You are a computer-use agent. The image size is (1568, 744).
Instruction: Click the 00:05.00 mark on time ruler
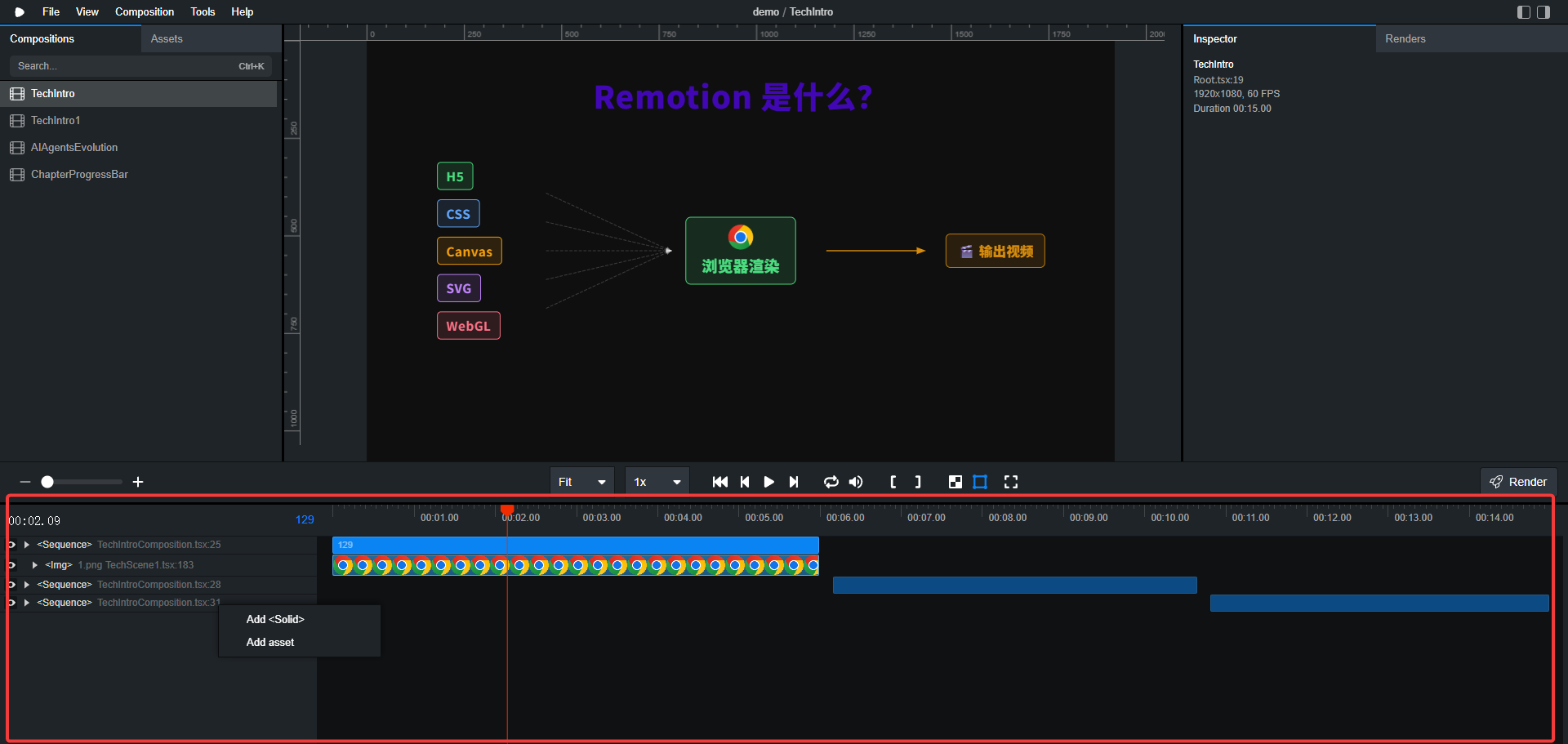click(x=764, y=518)
